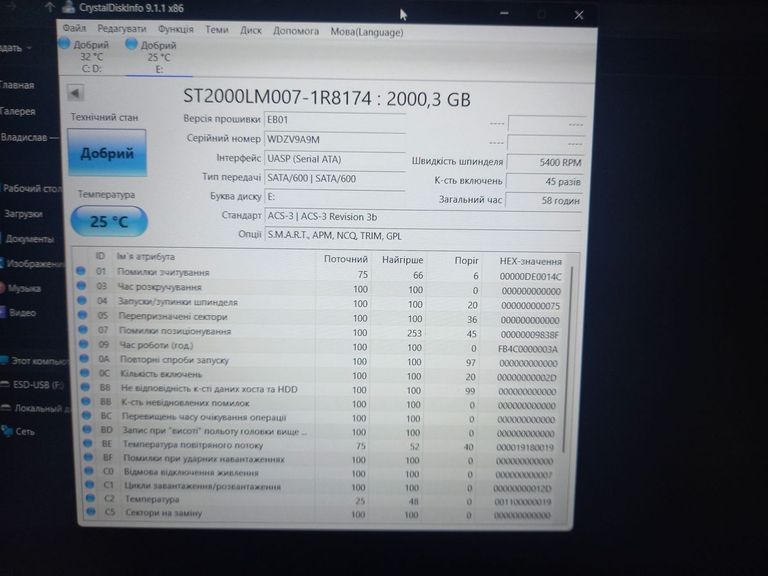This screenshot has width=768, height=576.
Task: Go to previous disk with the arrow button
Action: coord(75,93)
